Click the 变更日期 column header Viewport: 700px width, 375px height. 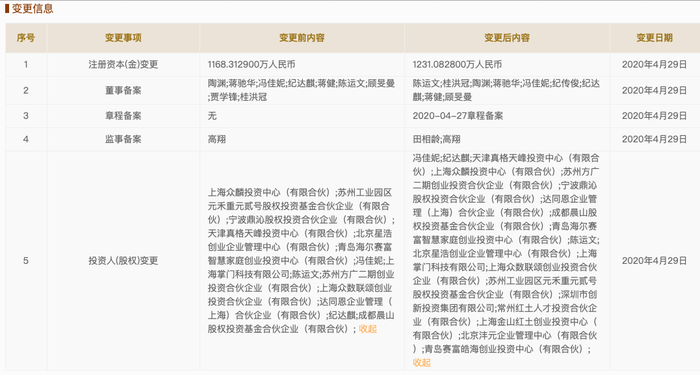tap(654, 38)
